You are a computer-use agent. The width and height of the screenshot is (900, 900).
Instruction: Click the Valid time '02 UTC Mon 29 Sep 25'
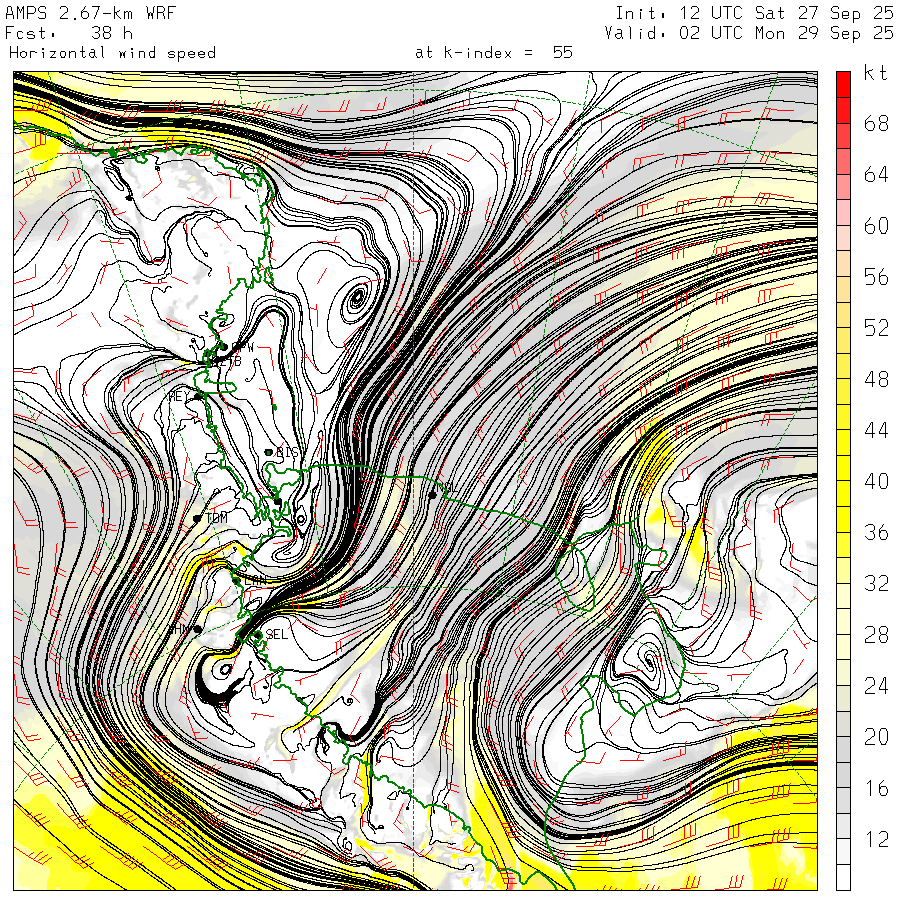pos(750,32)
